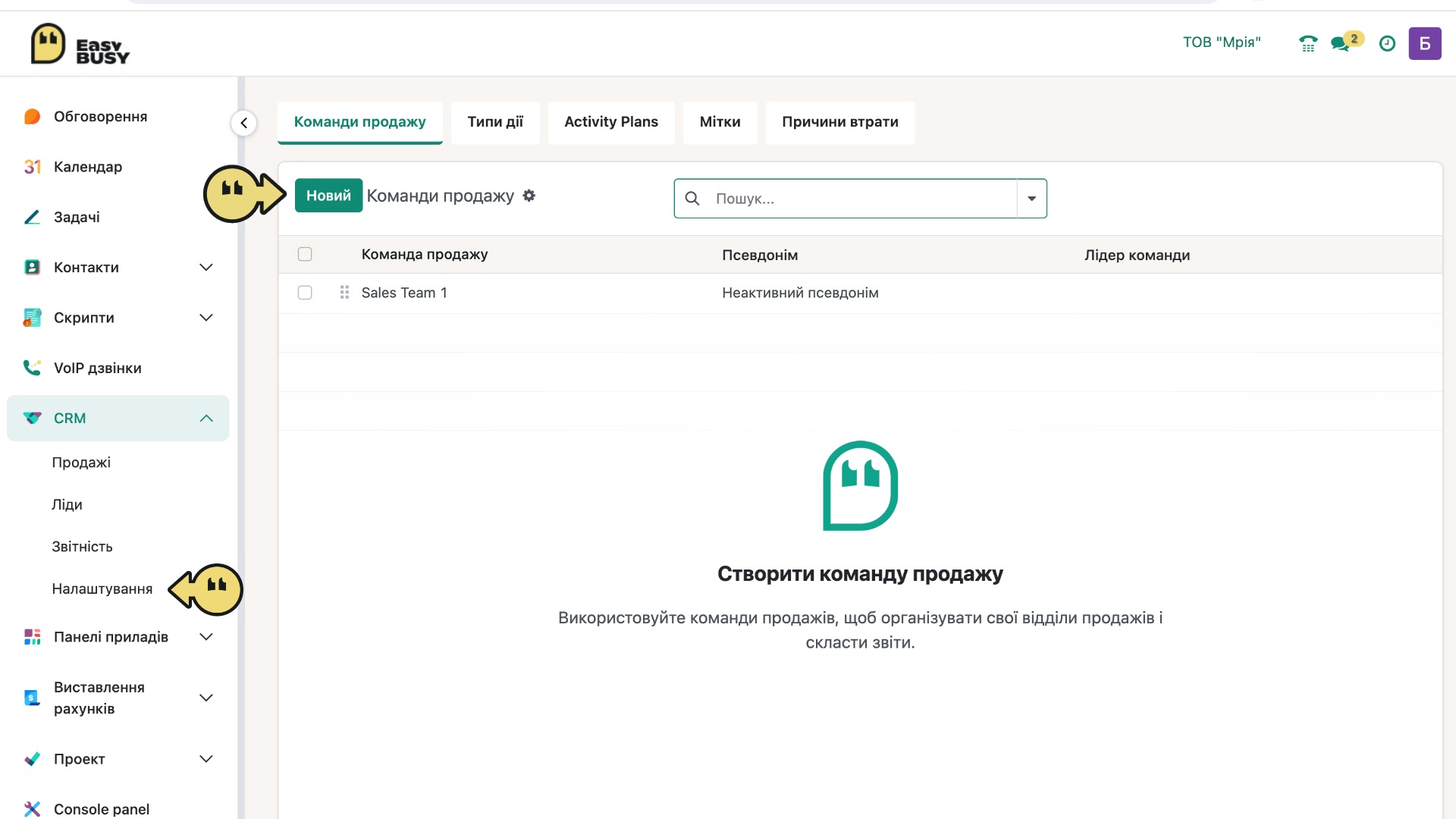The width and height of the screenshot is (1456, 819).
Task: Click the Проект checkmark icon
Action: click(32, 759)
